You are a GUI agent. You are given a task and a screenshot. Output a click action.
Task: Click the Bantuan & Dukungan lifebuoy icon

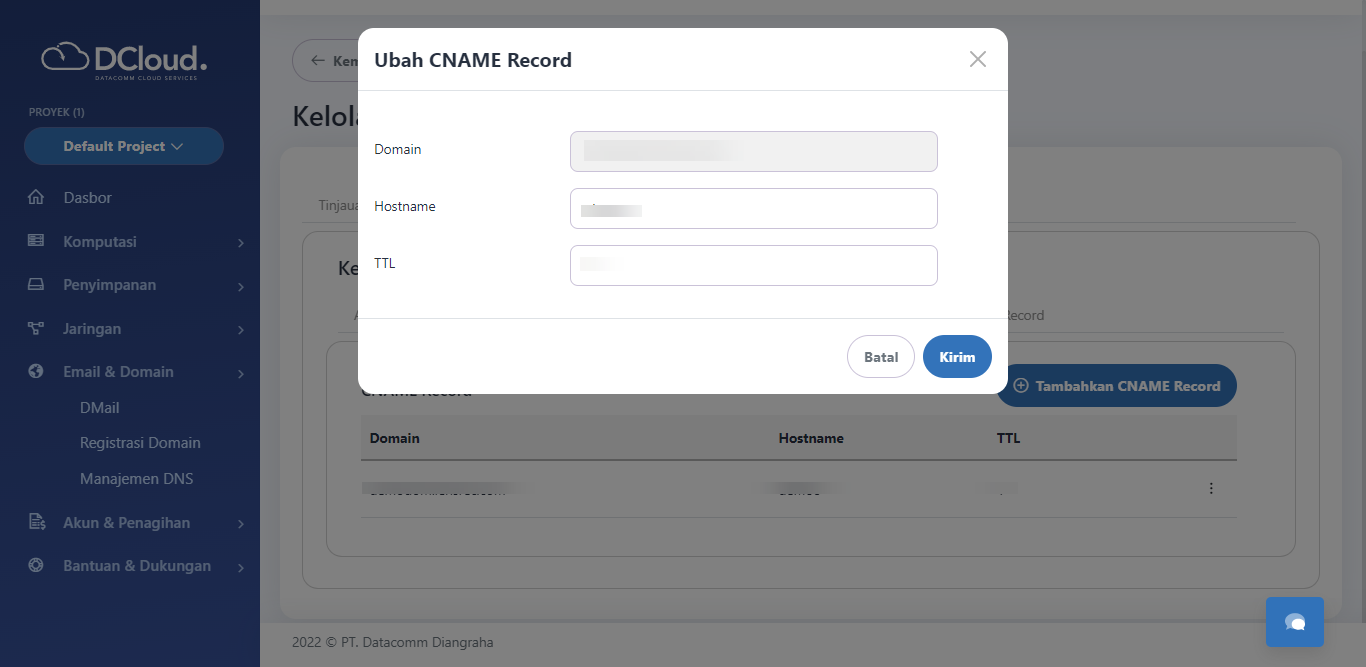(x=36, y=566)
